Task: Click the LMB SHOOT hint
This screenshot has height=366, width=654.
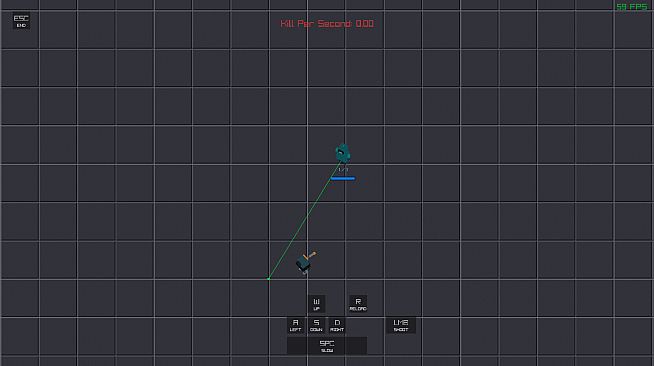Action: 401,325
